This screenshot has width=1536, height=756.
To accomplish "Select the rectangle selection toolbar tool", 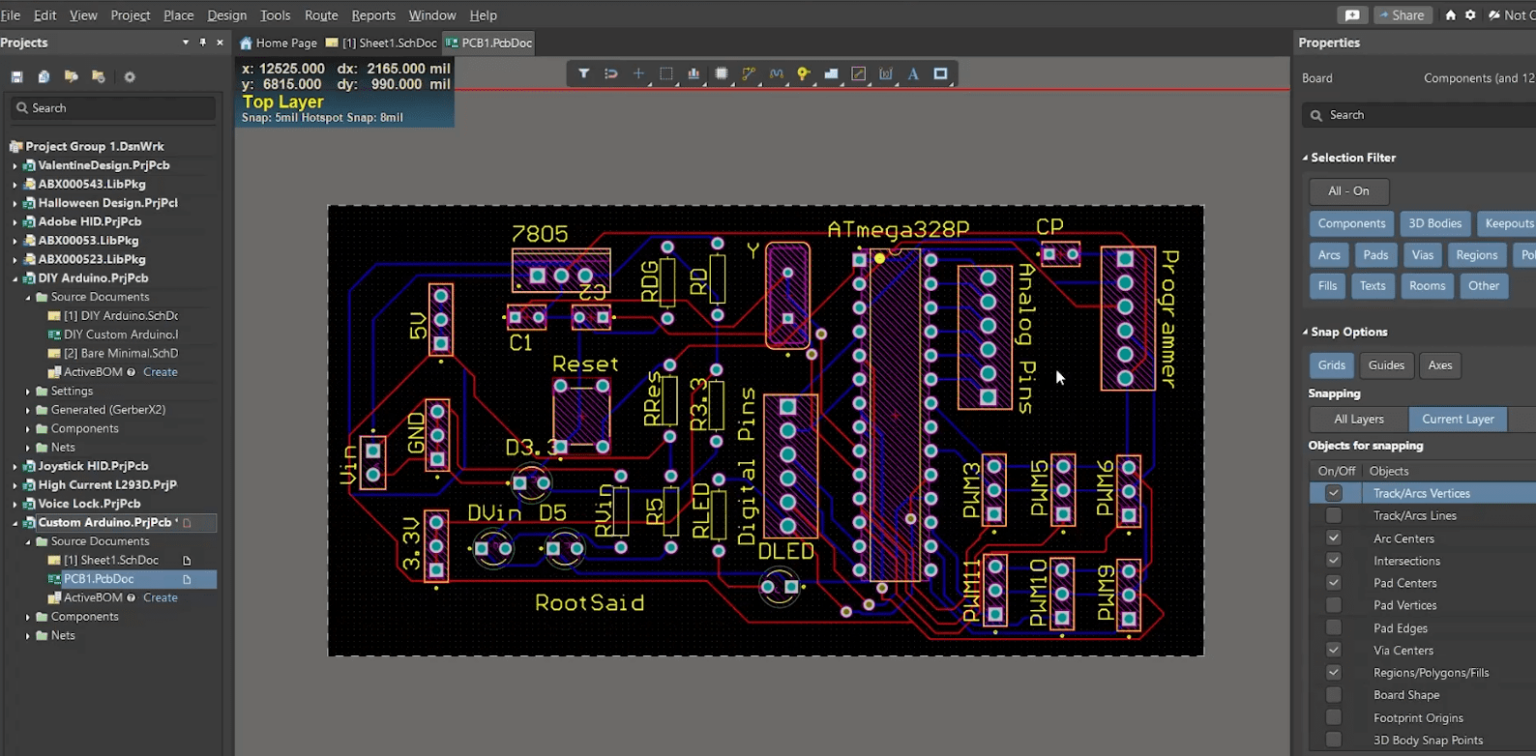I will click(x=665, y=73).
